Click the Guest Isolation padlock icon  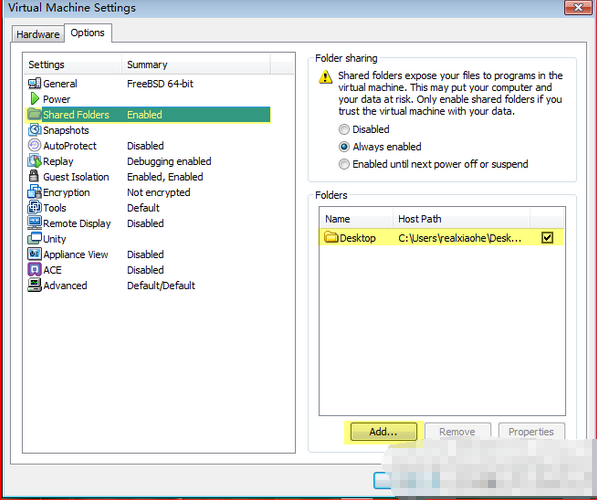(34, 176)
